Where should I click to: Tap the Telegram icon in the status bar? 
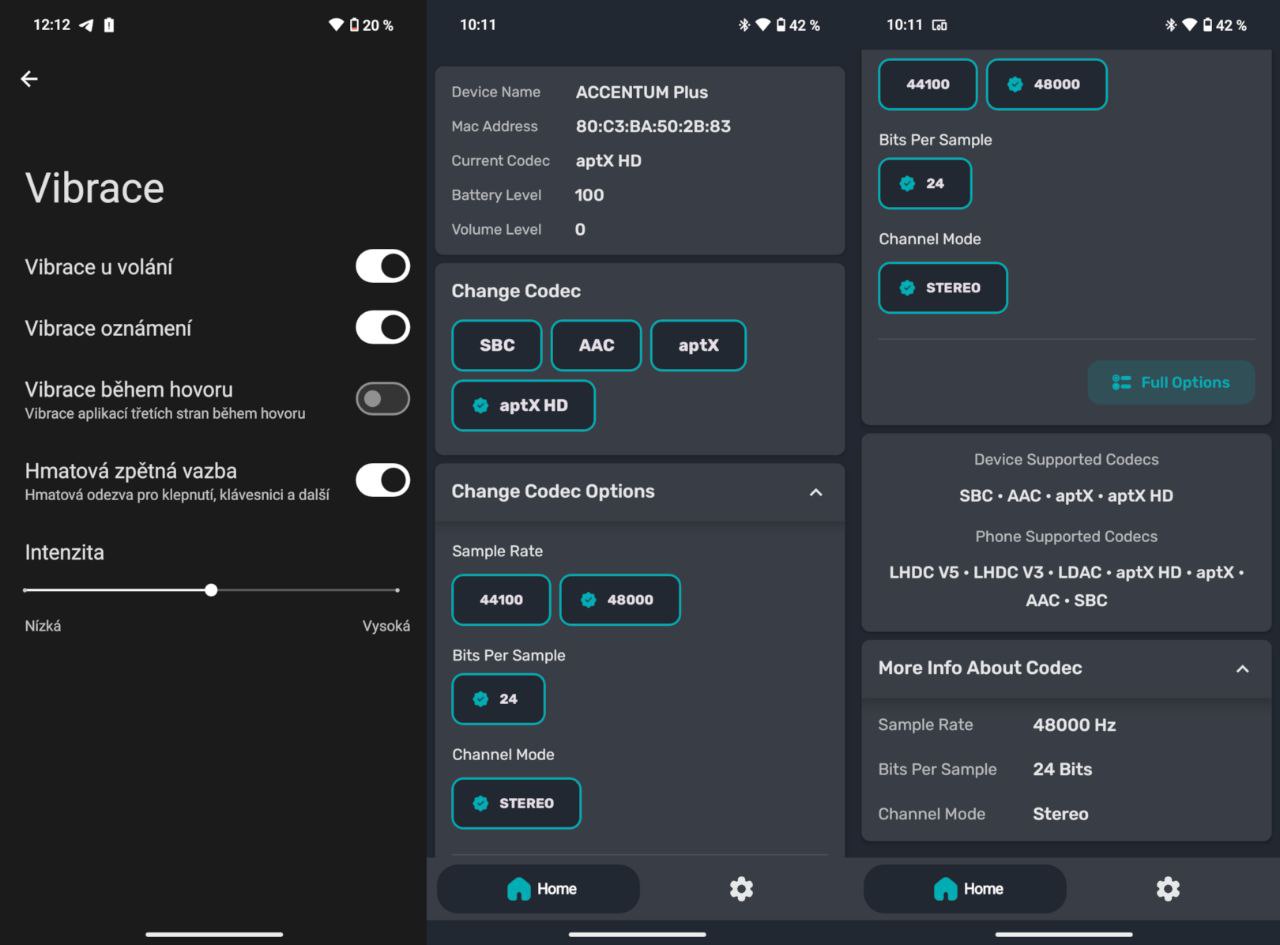(87, 25)
